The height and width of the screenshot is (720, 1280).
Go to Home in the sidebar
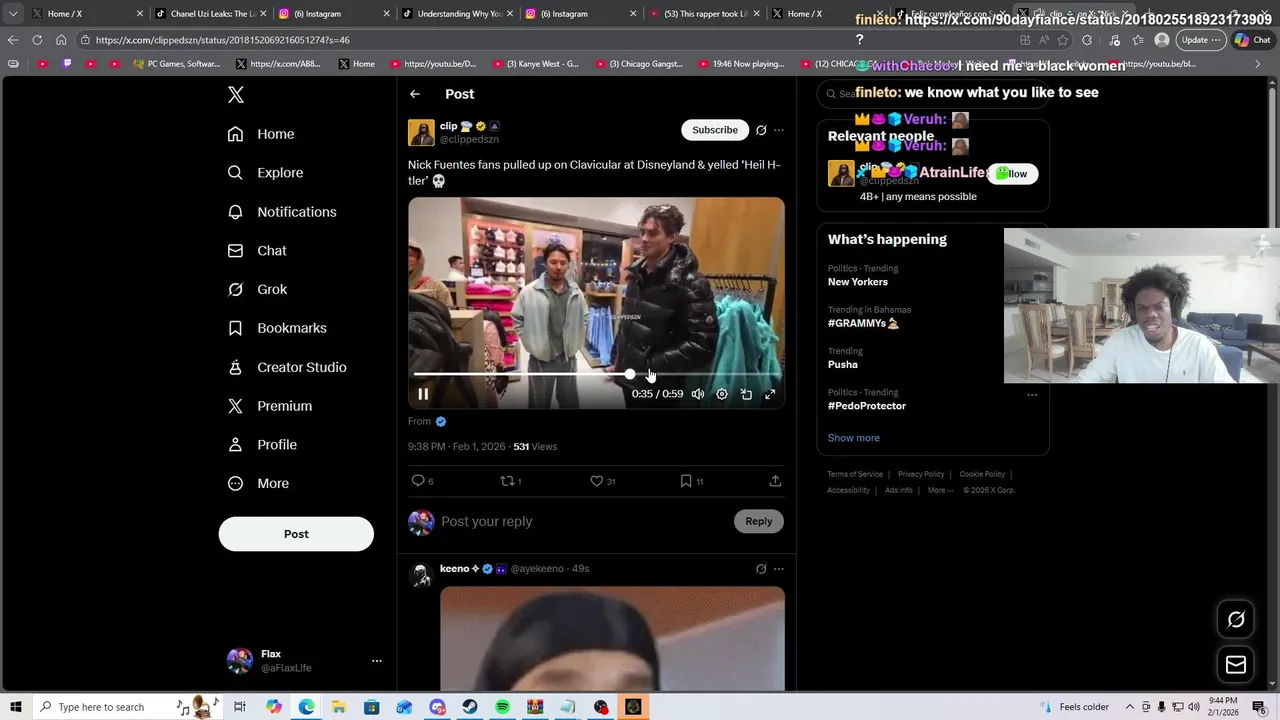coord(261,134)
